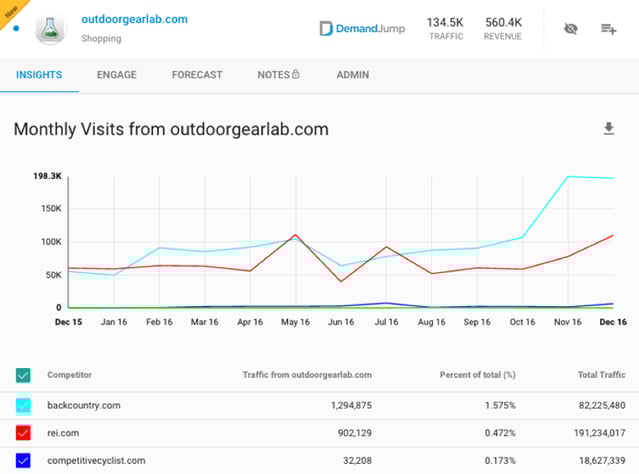Viewport: 639px width, 474px height.
Task: Click the Monthly Visits chart title
Action: tap(171, 129)
